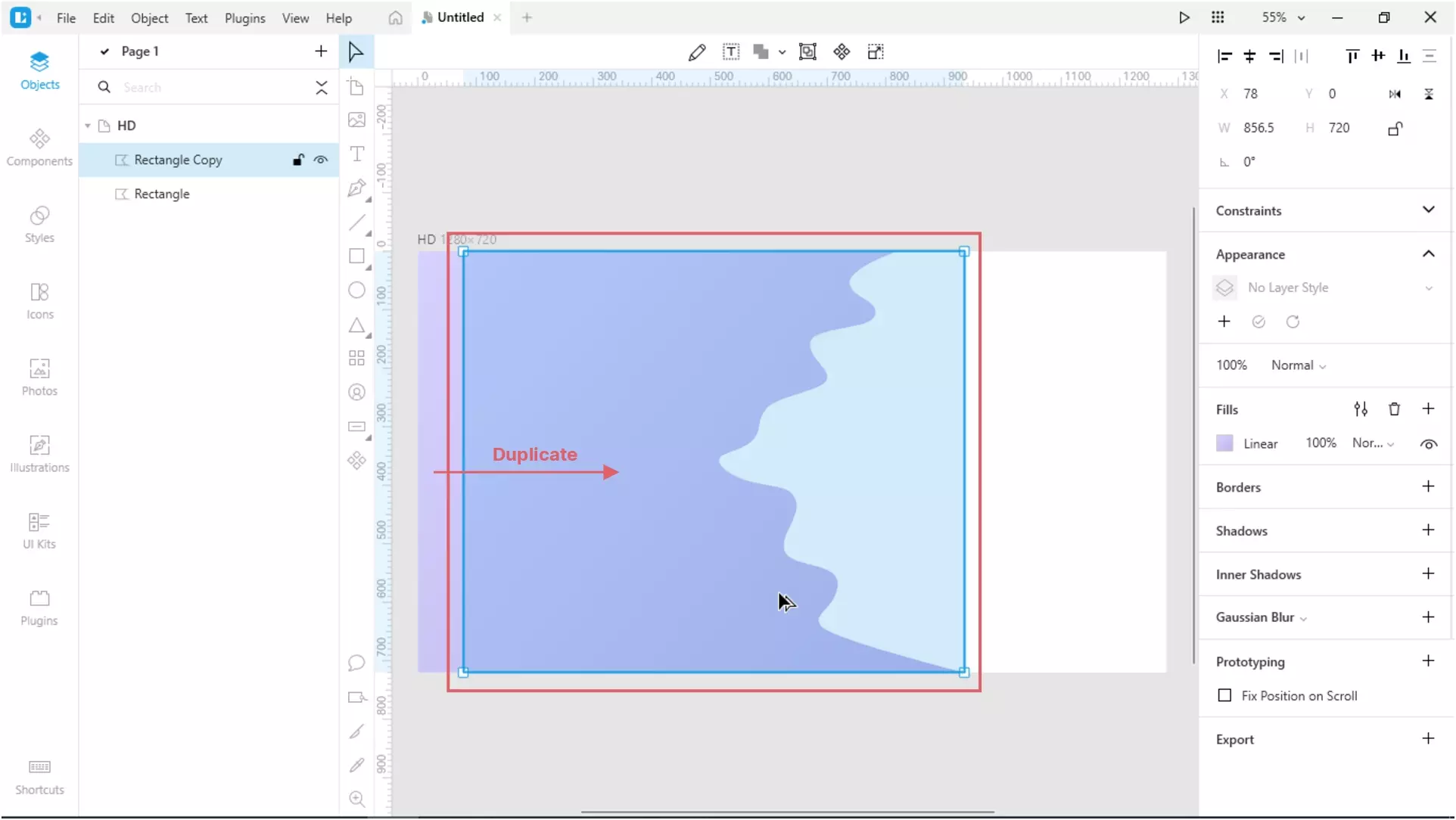
Task: Flip the layer horizontally
Action: click(1395, 95)
